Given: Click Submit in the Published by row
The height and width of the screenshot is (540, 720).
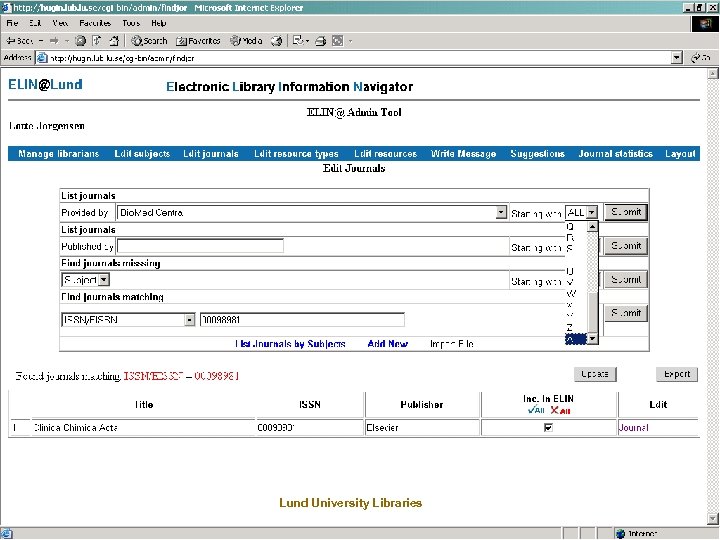Looking at the screenshot, I should (626, 246).
